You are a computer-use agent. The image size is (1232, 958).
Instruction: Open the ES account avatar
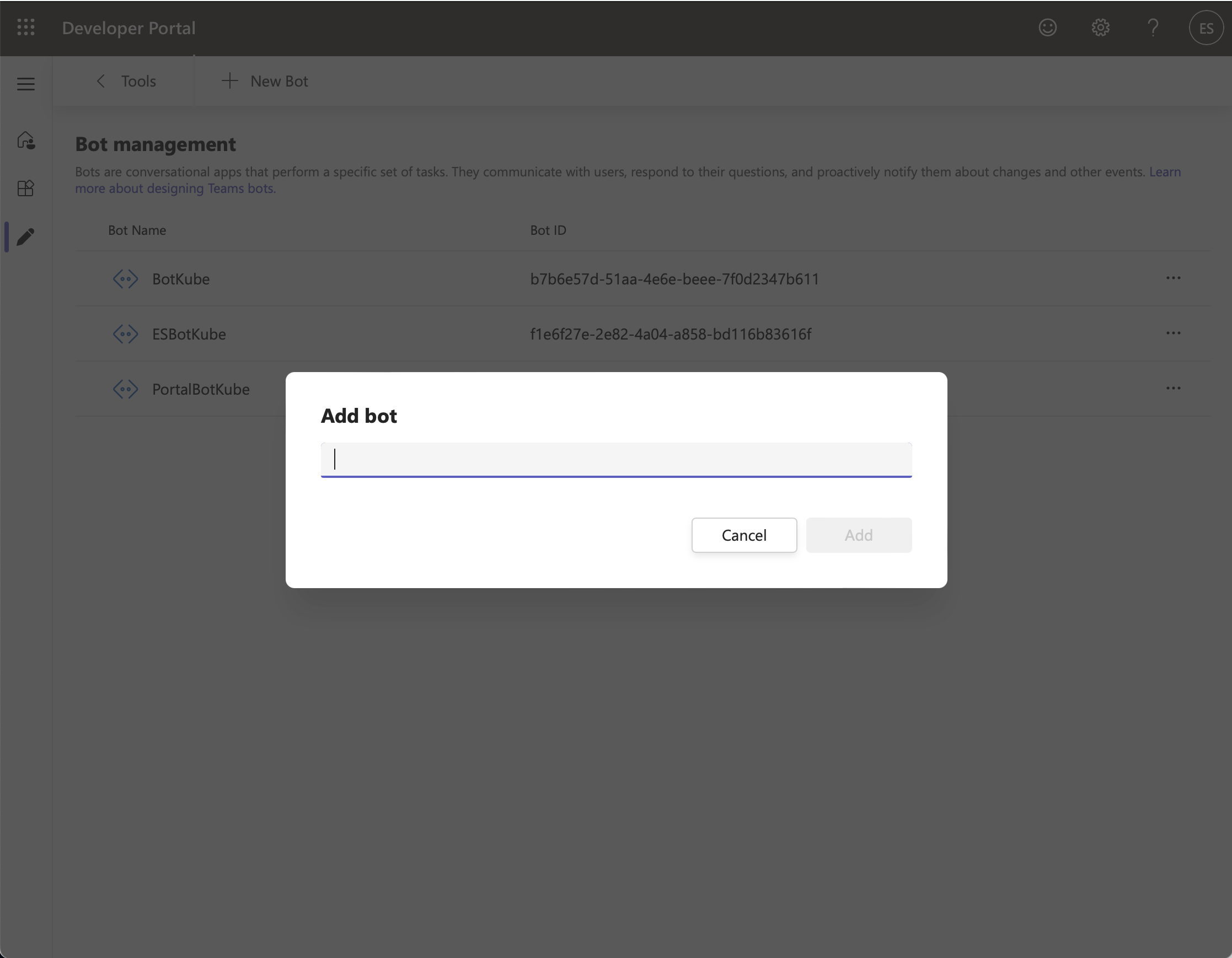pos(1206,28)
